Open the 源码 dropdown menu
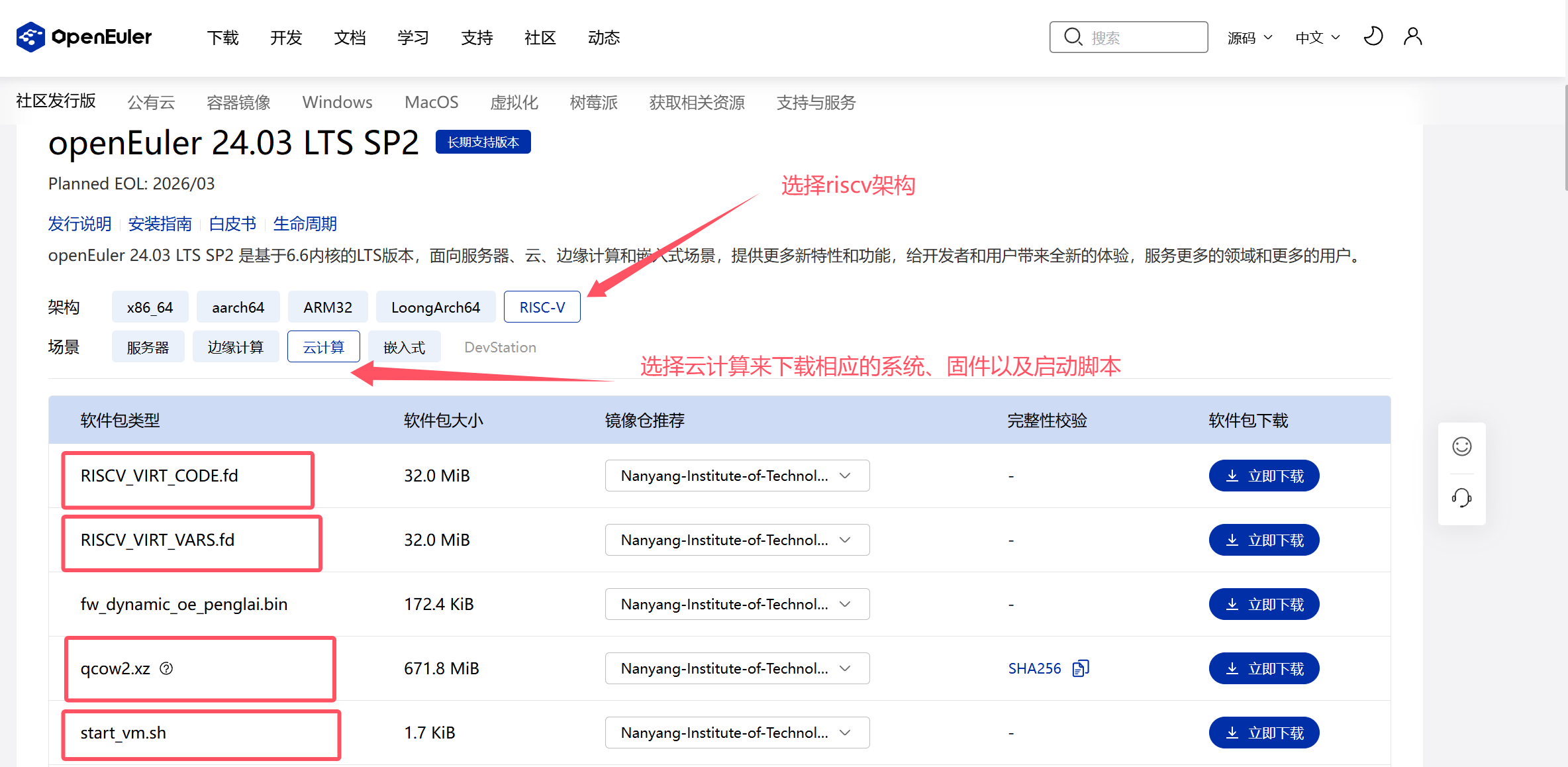Viewport: 1568px width, 767px height. pos(1249,38)
